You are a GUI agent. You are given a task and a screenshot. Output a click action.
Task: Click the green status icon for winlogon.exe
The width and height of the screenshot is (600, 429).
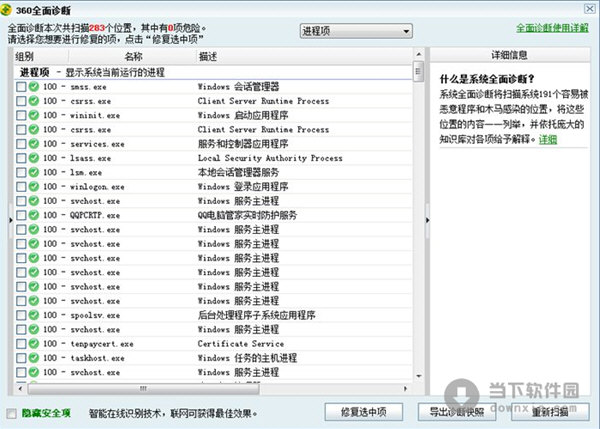pos(34,186)
